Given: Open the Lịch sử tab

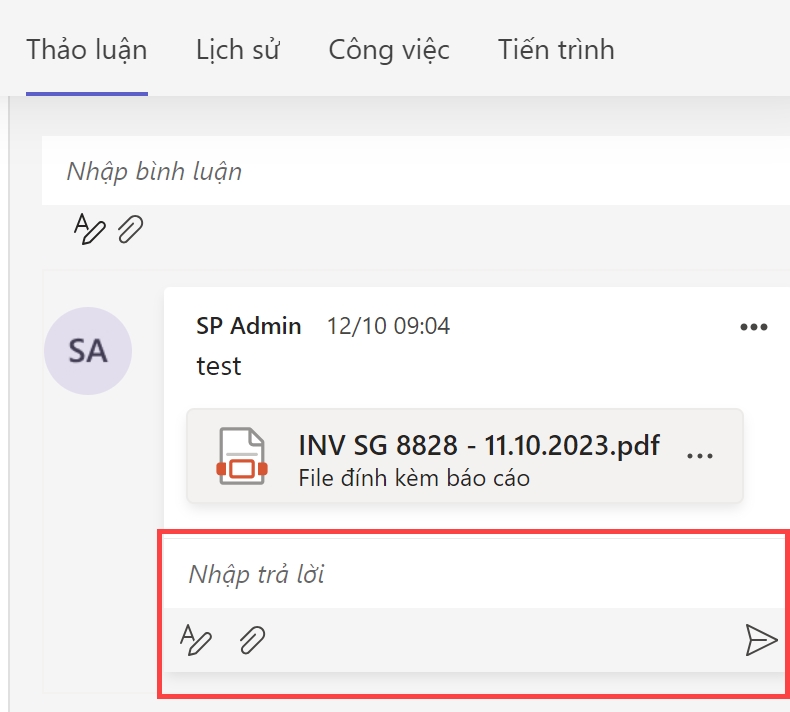Looking at the screenshot, I should point(238,50).
